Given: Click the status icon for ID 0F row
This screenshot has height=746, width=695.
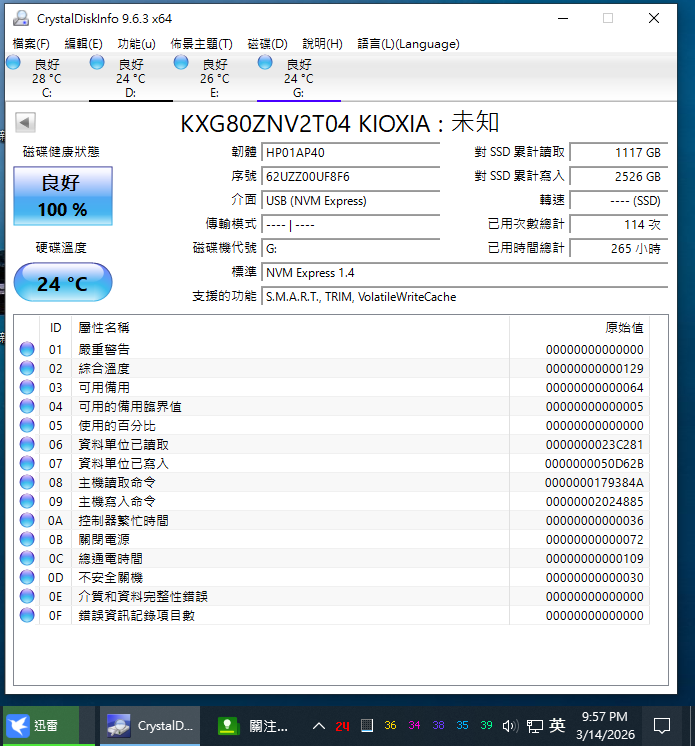Looking at the screenshot, I should click(27, 615).
